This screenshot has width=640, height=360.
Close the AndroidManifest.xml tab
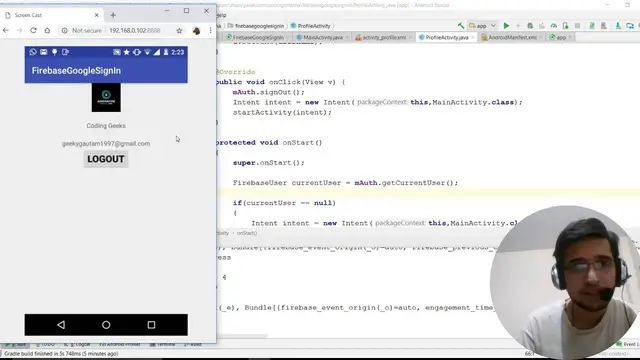(x=540, y=38)
